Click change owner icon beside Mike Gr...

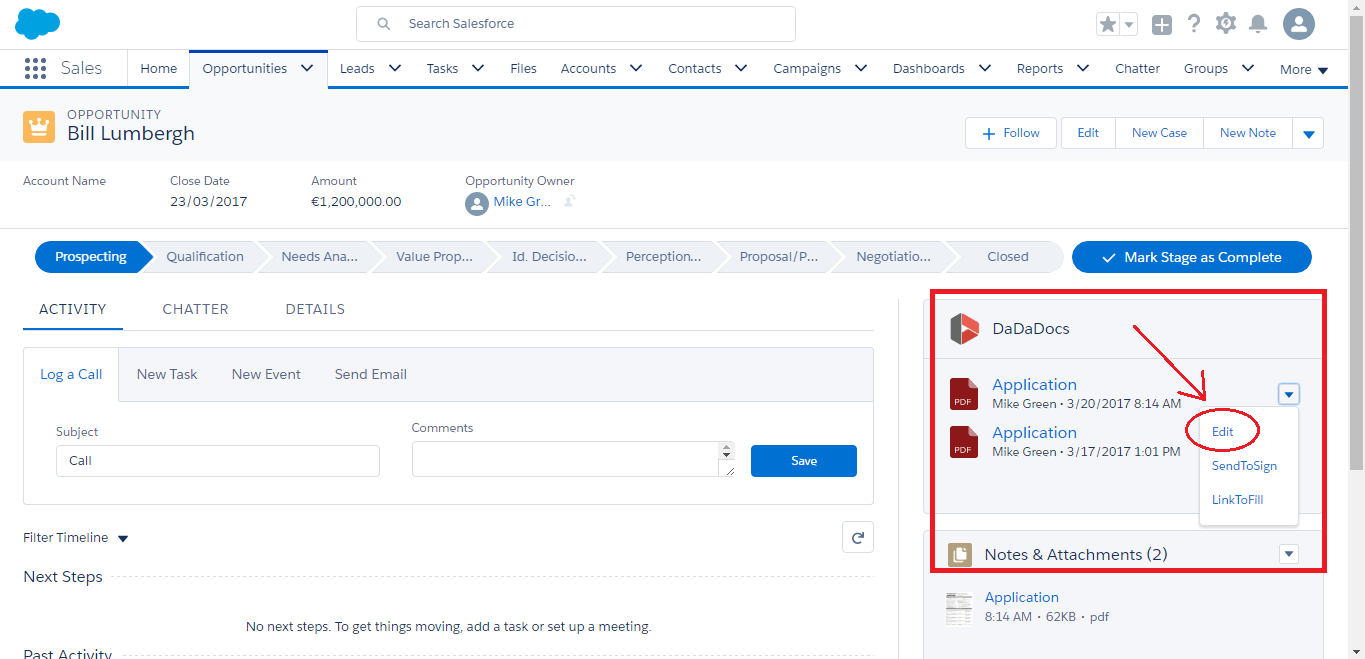coord(569,202)
